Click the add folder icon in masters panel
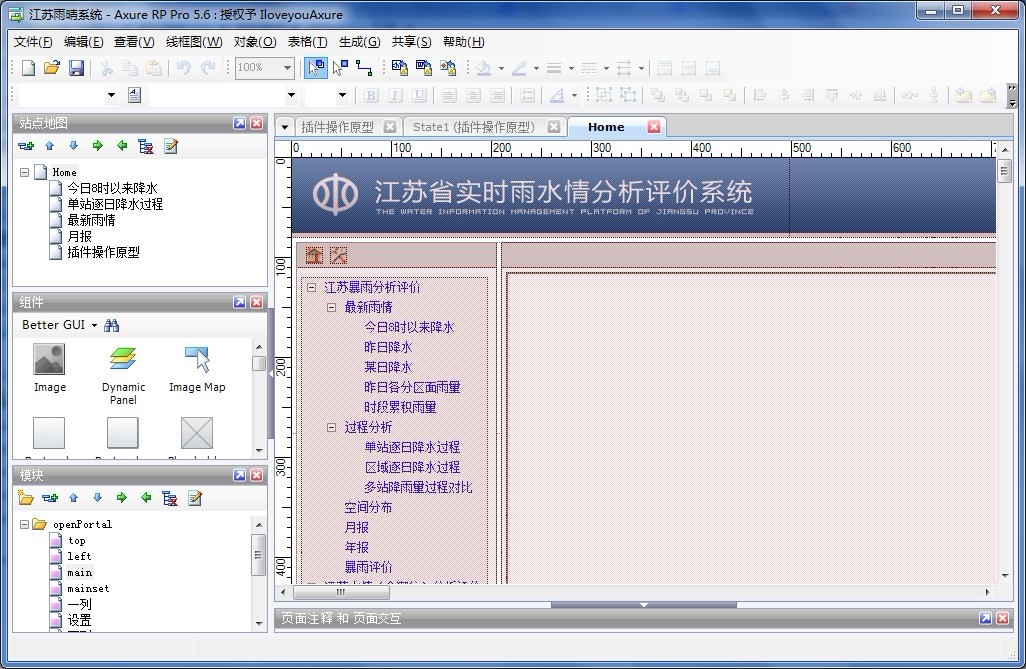 (x=26, y=498)
